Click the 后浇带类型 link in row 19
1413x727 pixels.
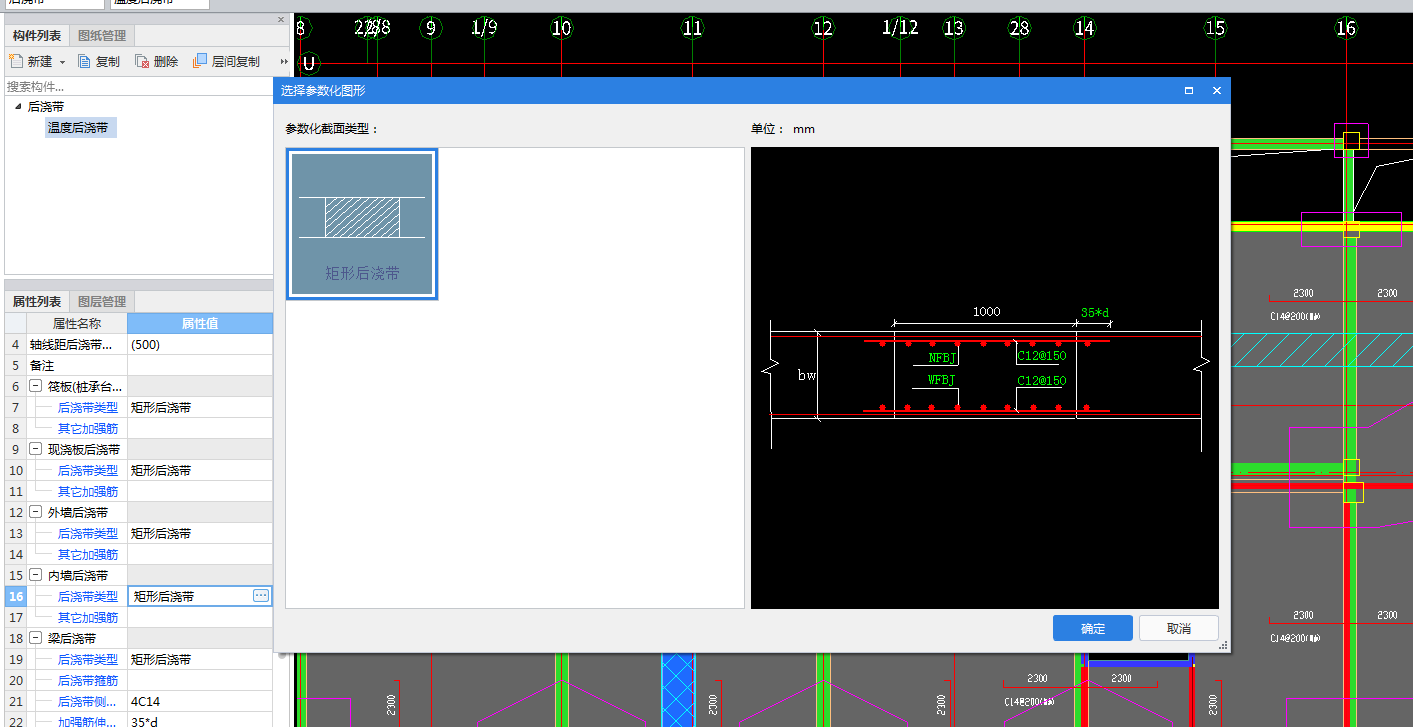click(x=87, y=659)
